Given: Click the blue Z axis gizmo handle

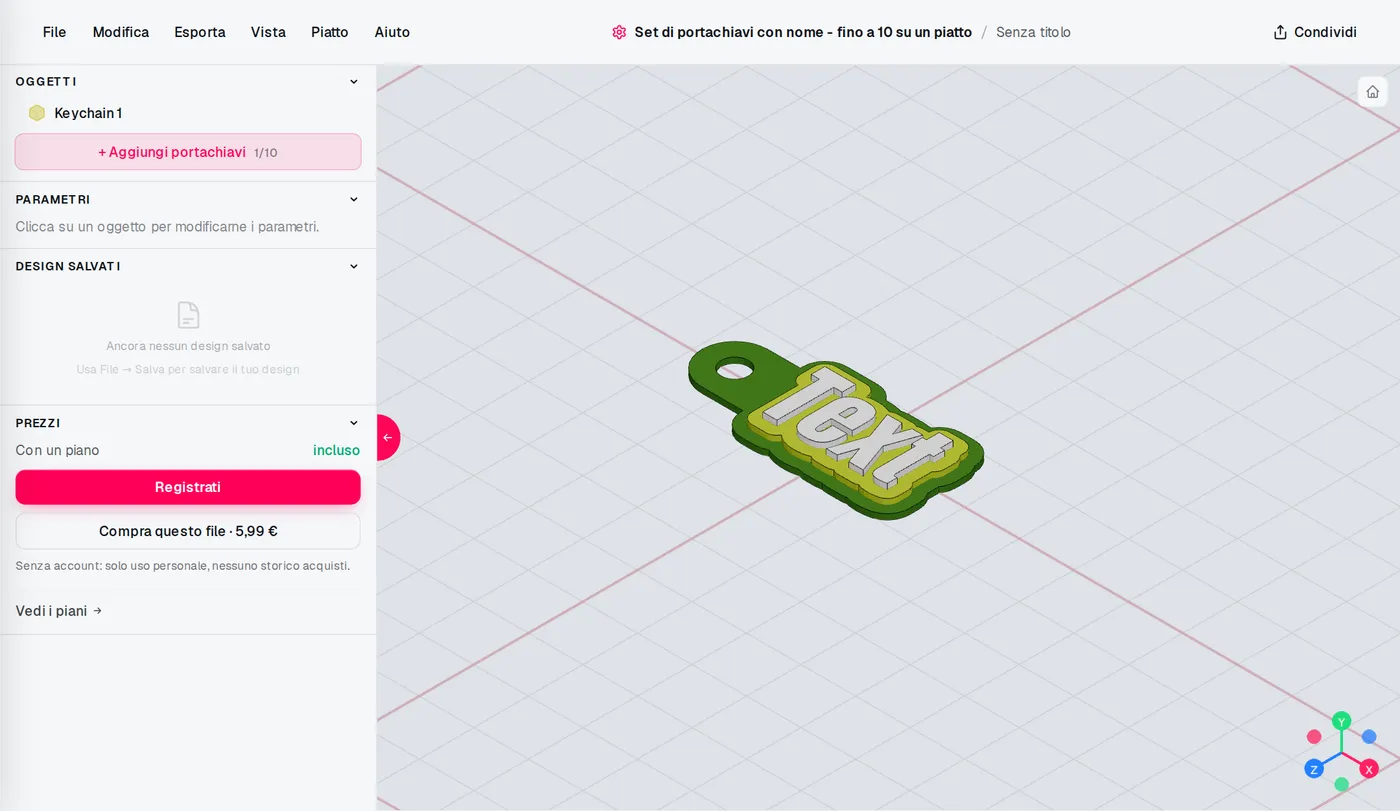Looking at the screenshot, I should tap(1314, 769).
